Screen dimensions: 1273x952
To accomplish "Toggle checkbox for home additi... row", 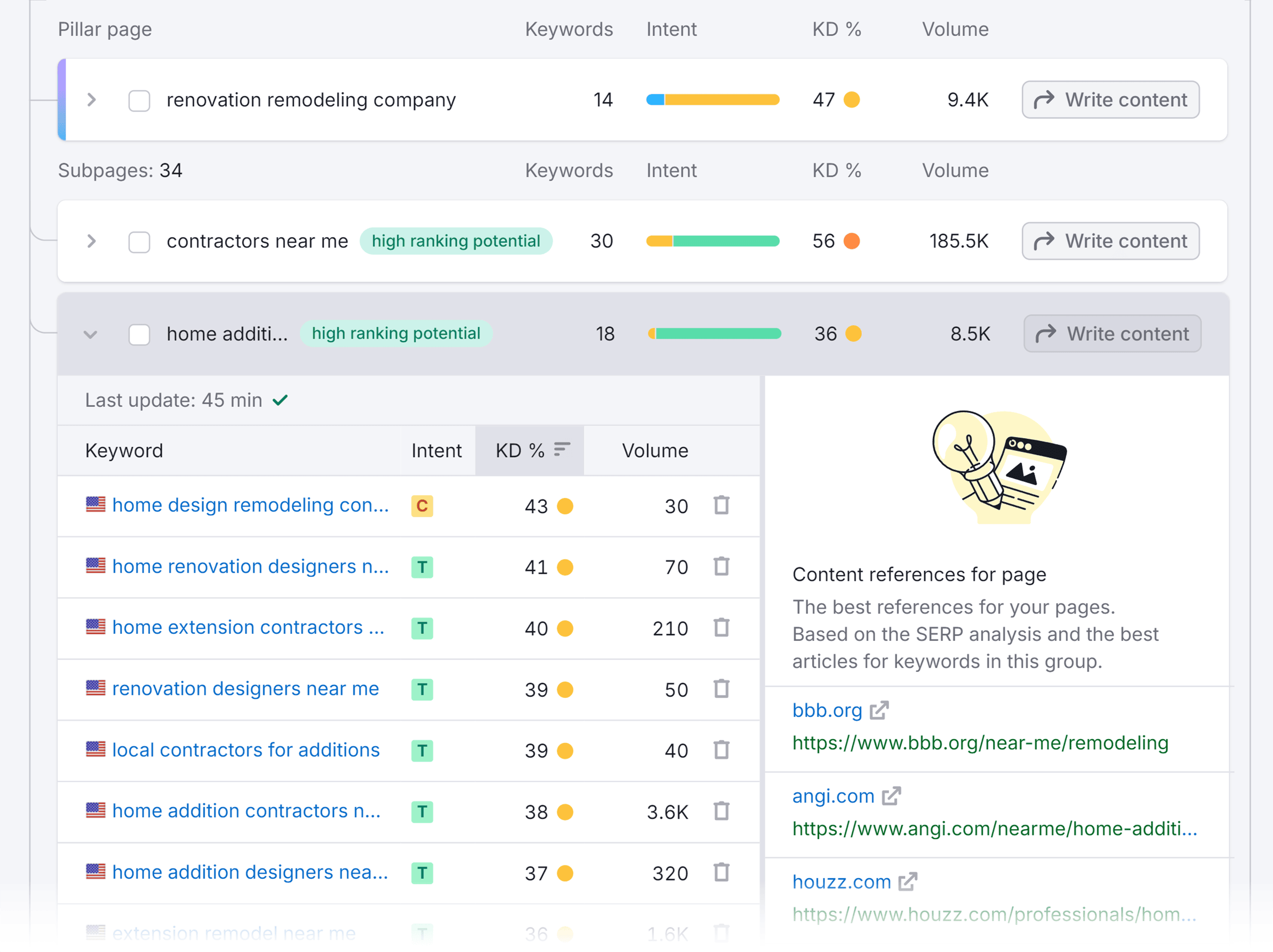I will click(x=140, y=333).
